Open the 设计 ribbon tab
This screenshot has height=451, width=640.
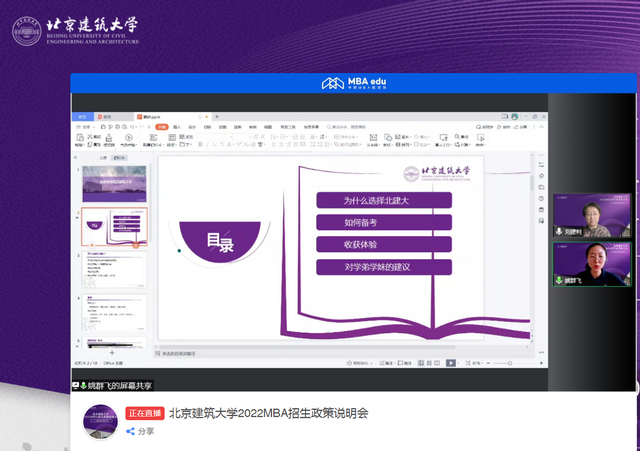192,127
